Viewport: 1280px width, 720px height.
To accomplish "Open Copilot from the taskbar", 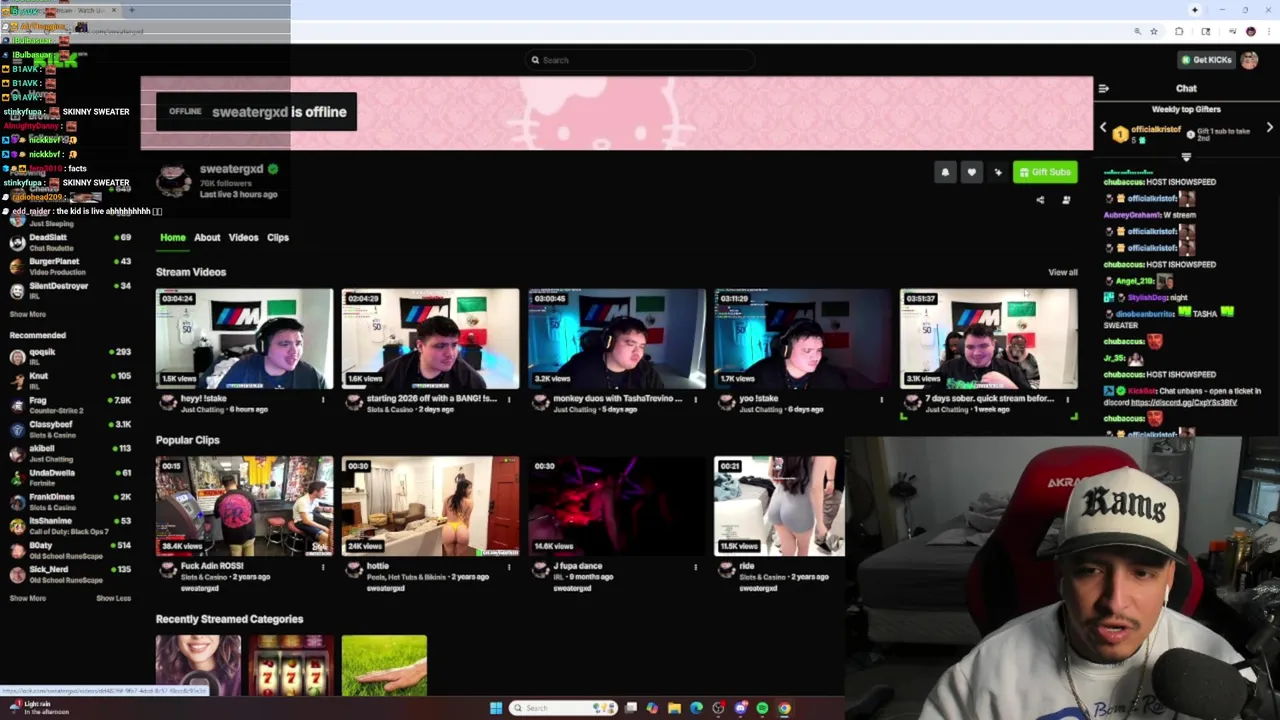I will tap(652, 708).
